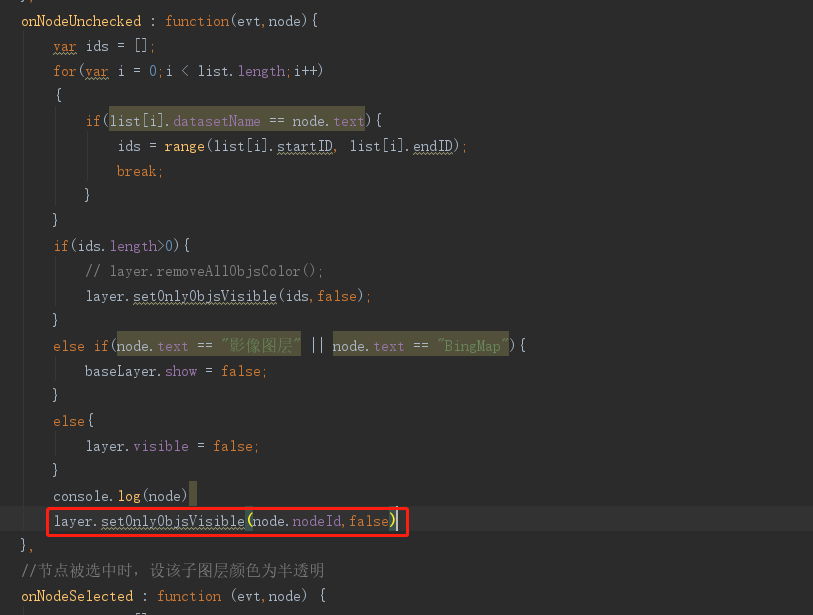Click 'function' keyword on the onNodeUnchecked line

(197, 21)
